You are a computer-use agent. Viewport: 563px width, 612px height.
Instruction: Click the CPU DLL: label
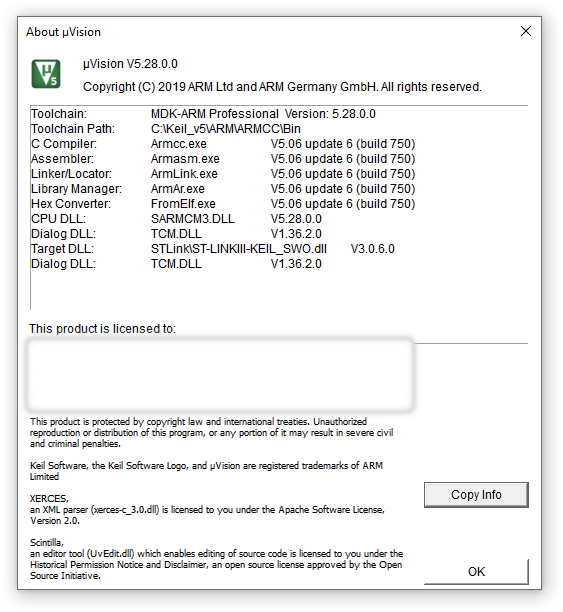coord(59,219)
